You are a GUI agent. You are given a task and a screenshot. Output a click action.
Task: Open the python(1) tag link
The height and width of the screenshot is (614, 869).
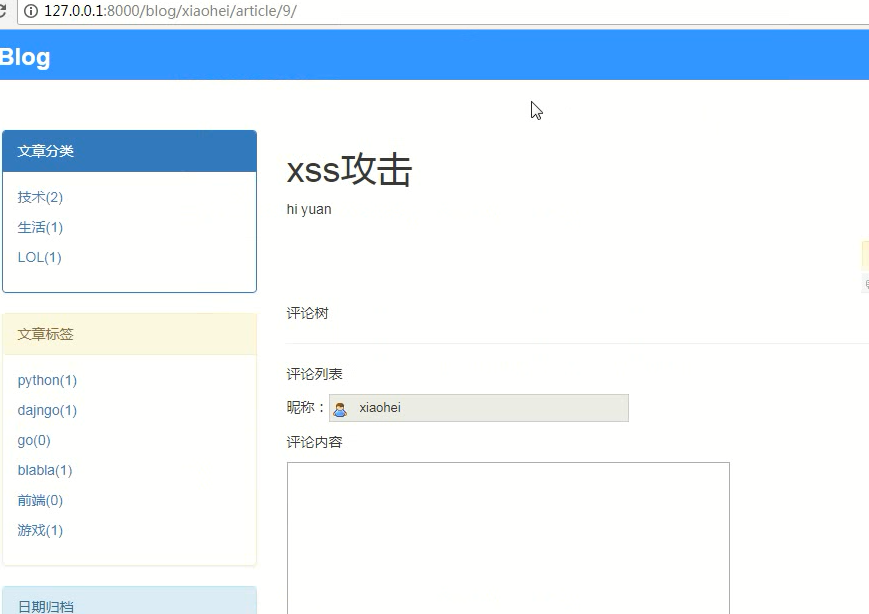47,381
